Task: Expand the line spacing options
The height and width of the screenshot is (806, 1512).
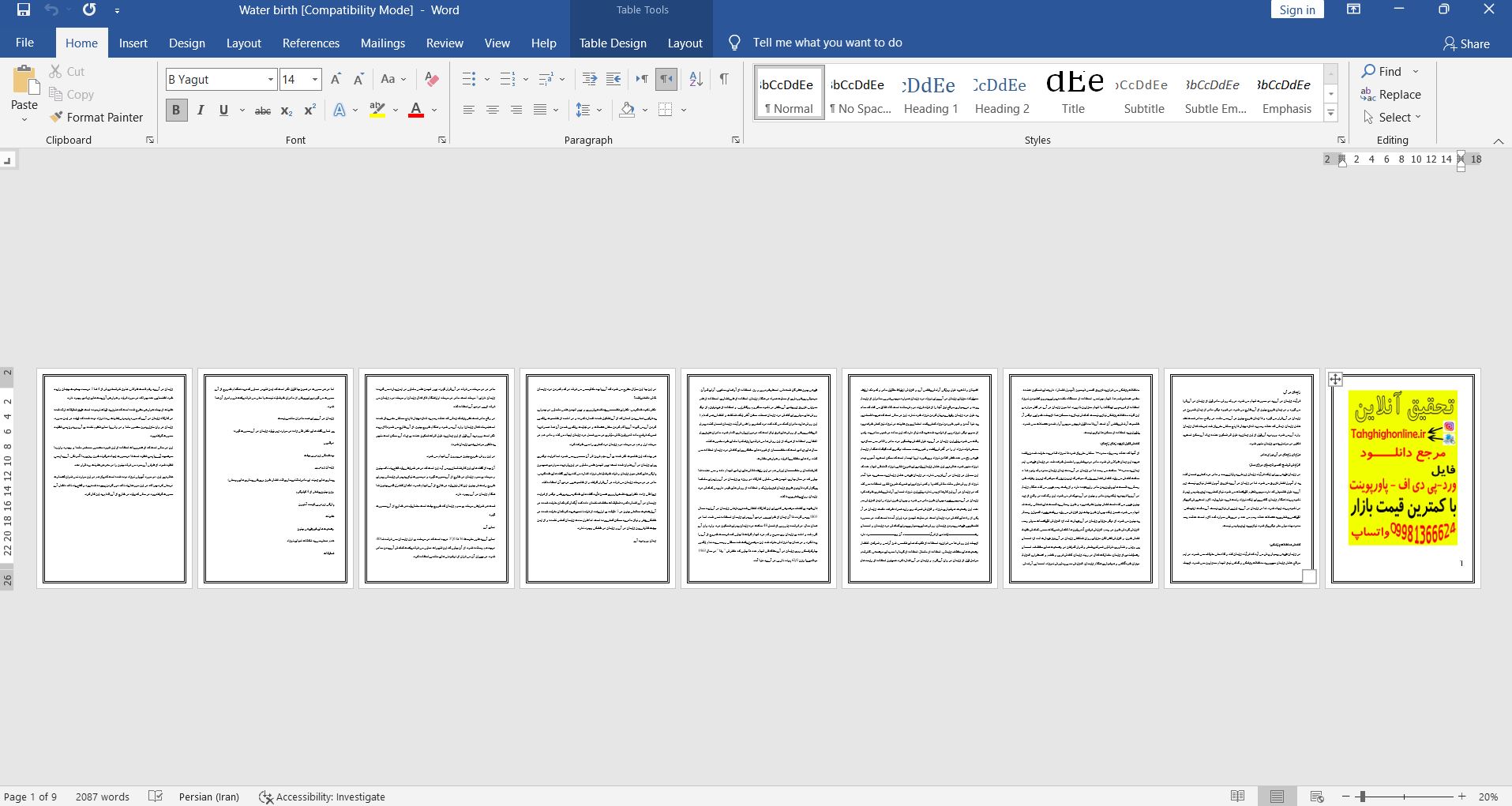Action: tap(589, 110)
